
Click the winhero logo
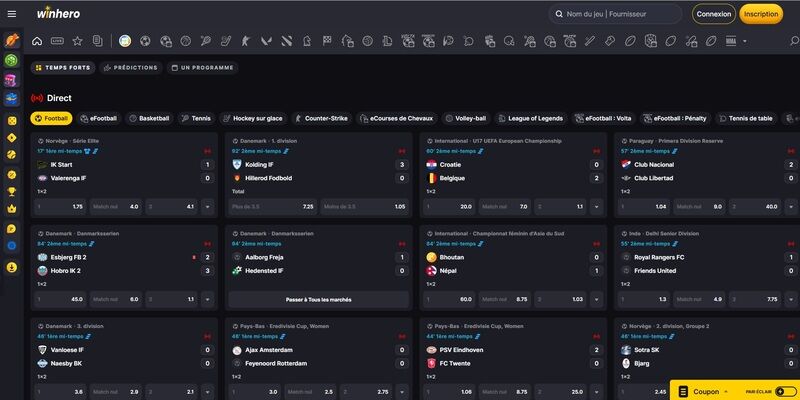tap(58, 14)
